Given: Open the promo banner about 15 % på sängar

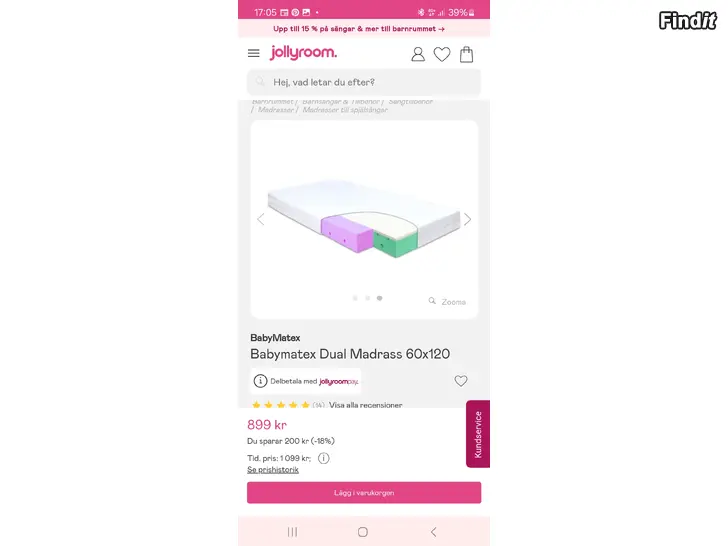Looking at the screenshot, I should click(x=359, y=29).
